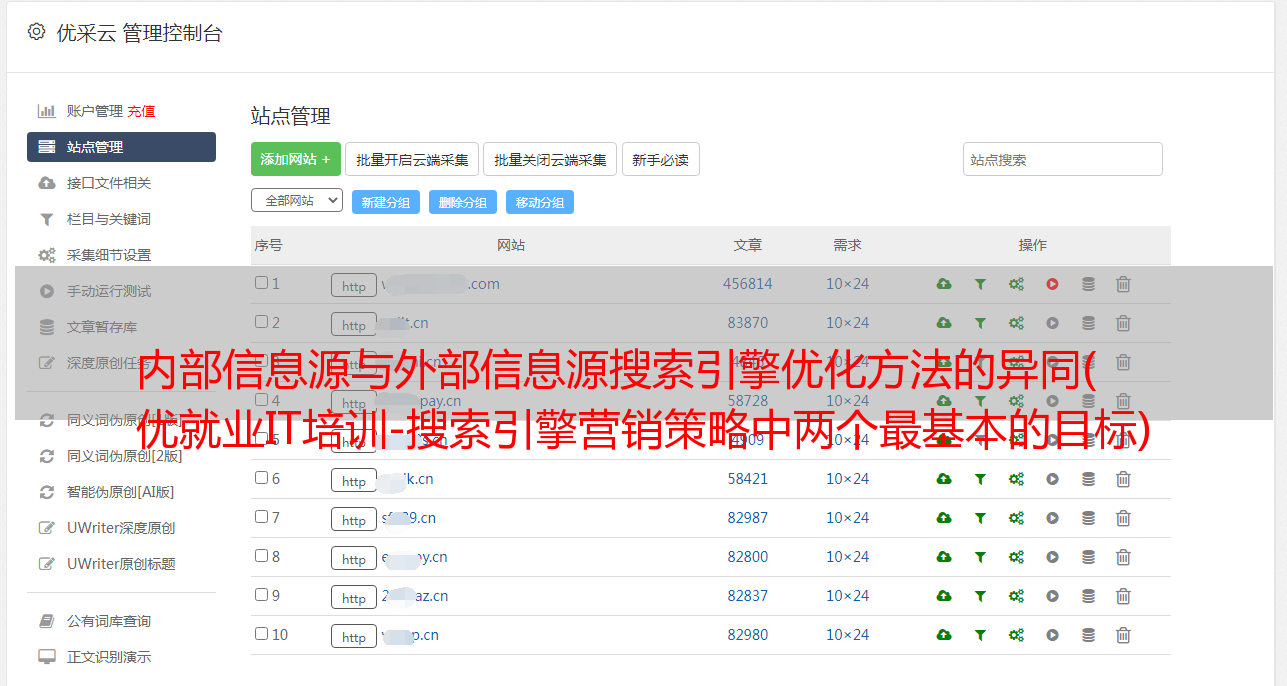
Task: Click the trash icon in the 82800 row
Action: 1123,557
